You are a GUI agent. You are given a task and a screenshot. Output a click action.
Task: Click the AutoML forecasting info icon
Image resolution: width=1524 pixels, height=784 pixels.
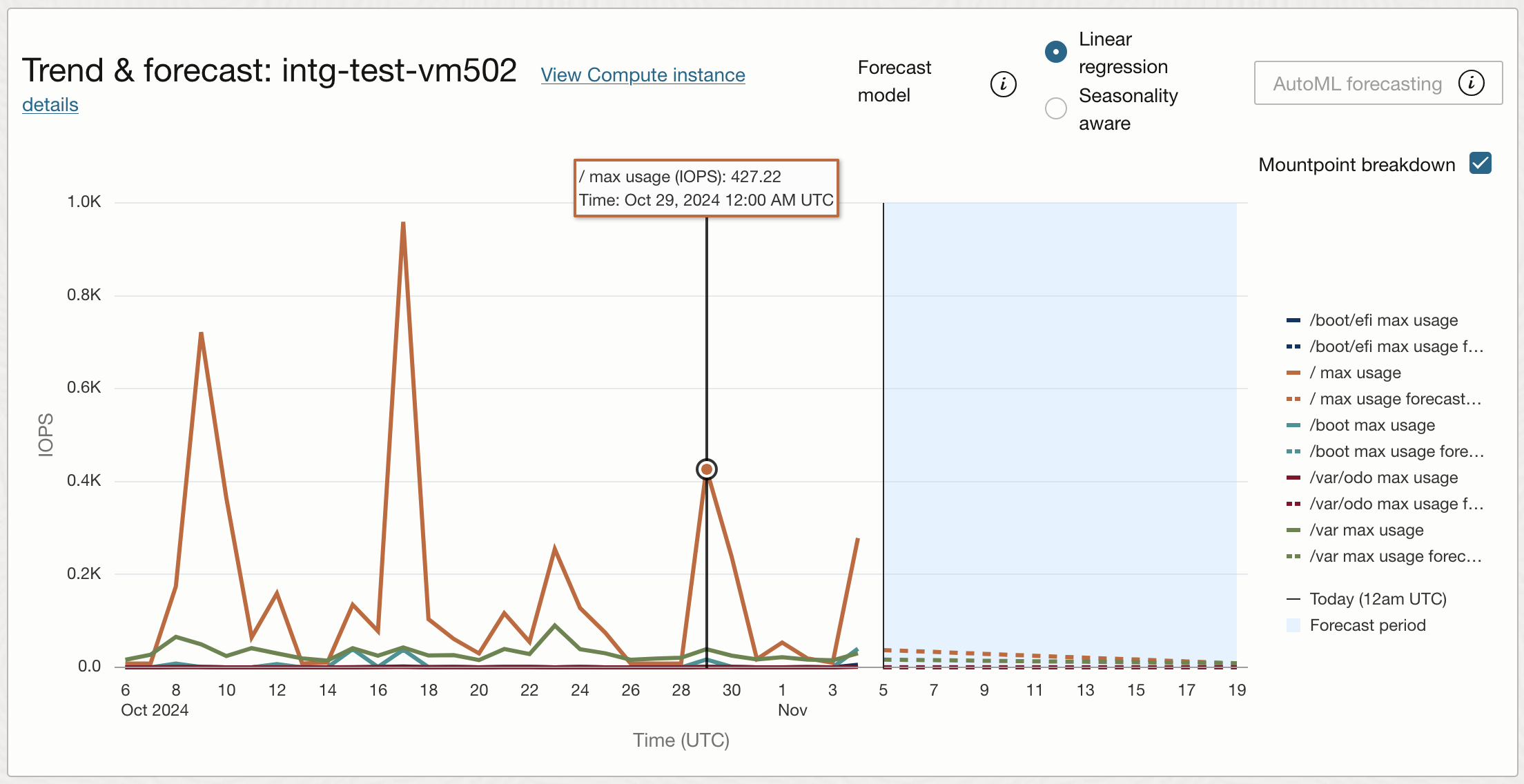point(1471,84)
